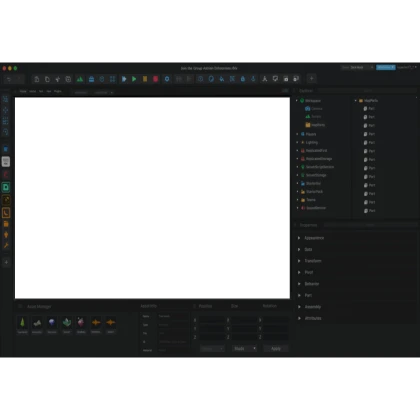Click the teal square sidebar icon
The width and height of the screenshot is (420, 420).
coord(6,187)
